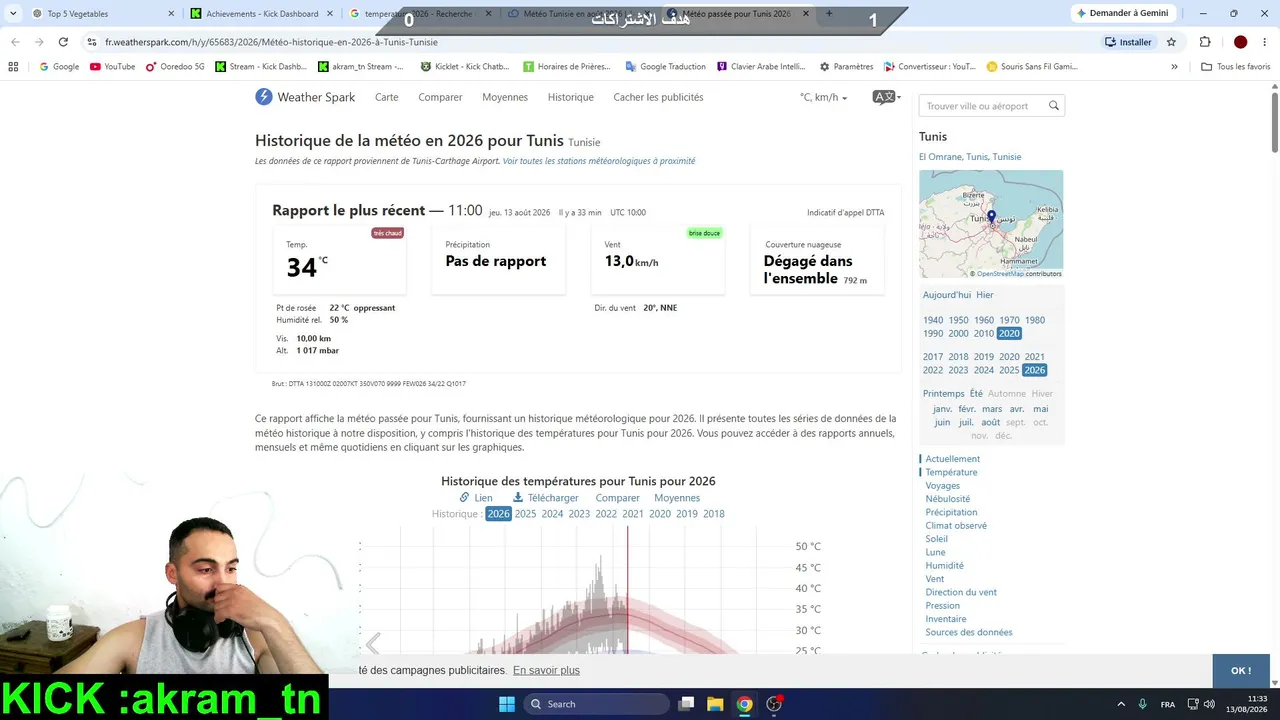Image resolution: width=1280 pixels, height=720 pixels.
Task: Jump to the Humidité section
Action: [x=944, y=565]
